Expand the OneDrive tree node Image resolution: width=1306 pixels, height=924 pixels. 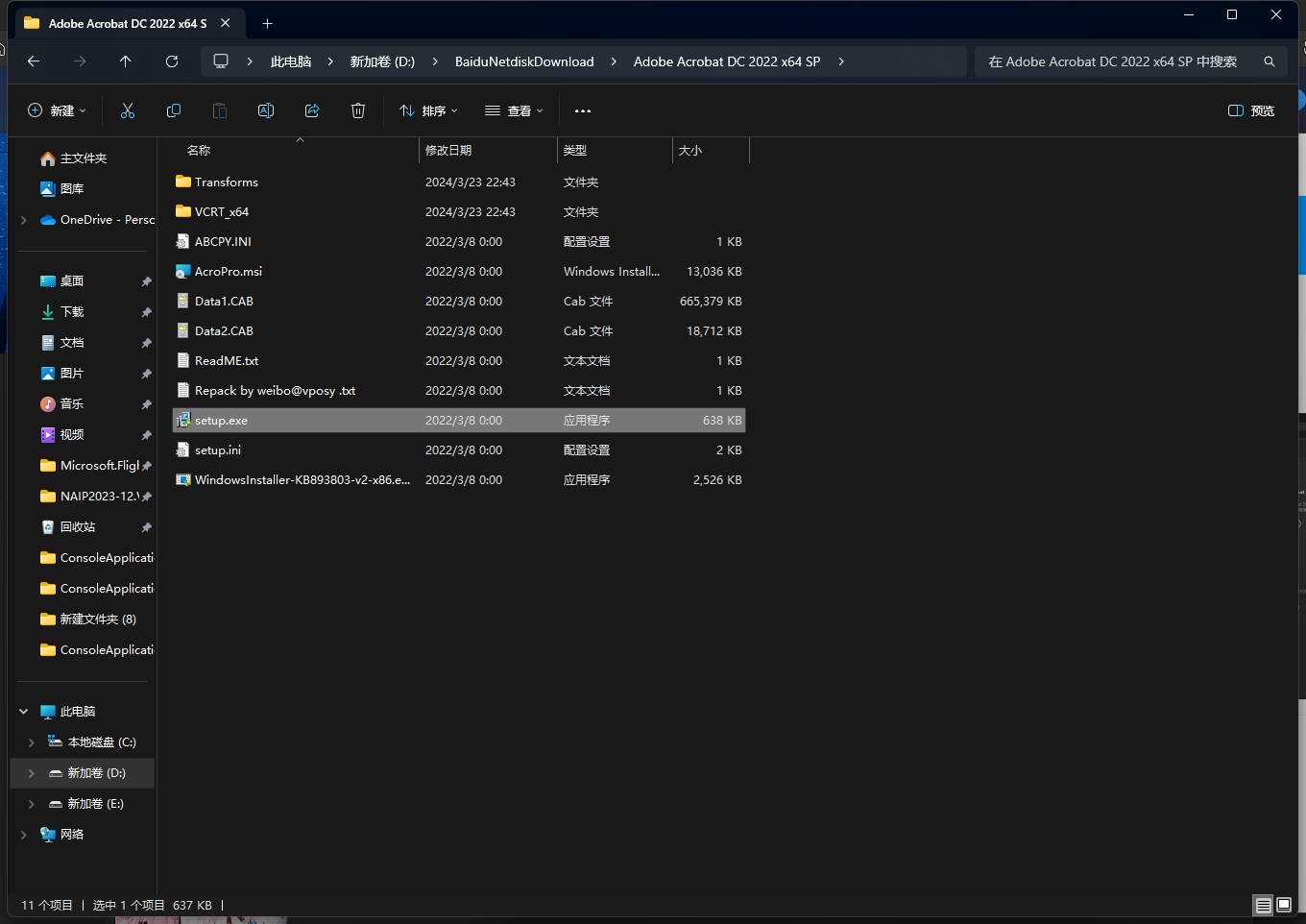click(x=24, y=220)
